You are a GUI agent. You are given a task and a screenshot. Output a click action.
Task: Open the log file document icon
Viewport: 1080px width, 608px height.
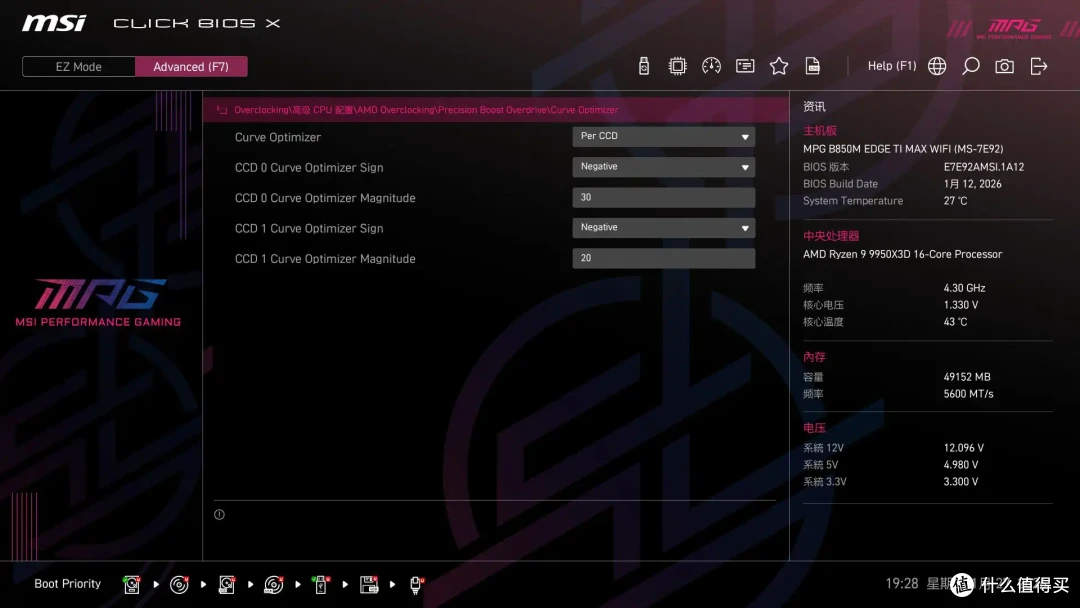pos(813,66)
